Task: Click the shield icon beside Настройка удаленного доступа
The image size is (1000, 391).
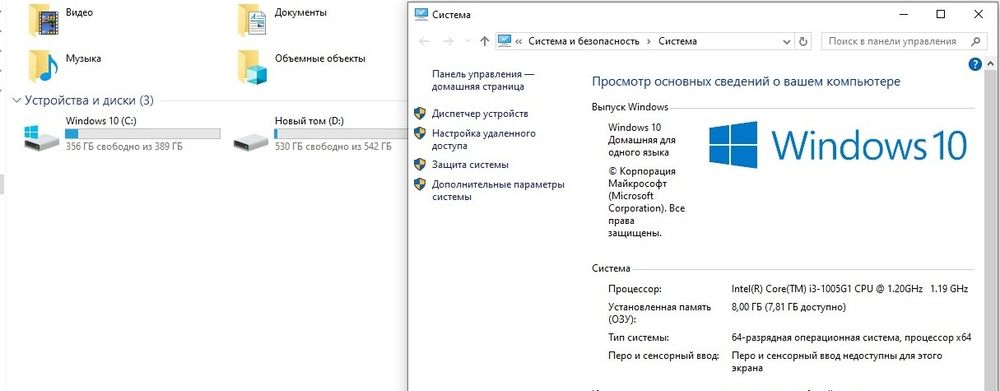Action: click(420, 133)
